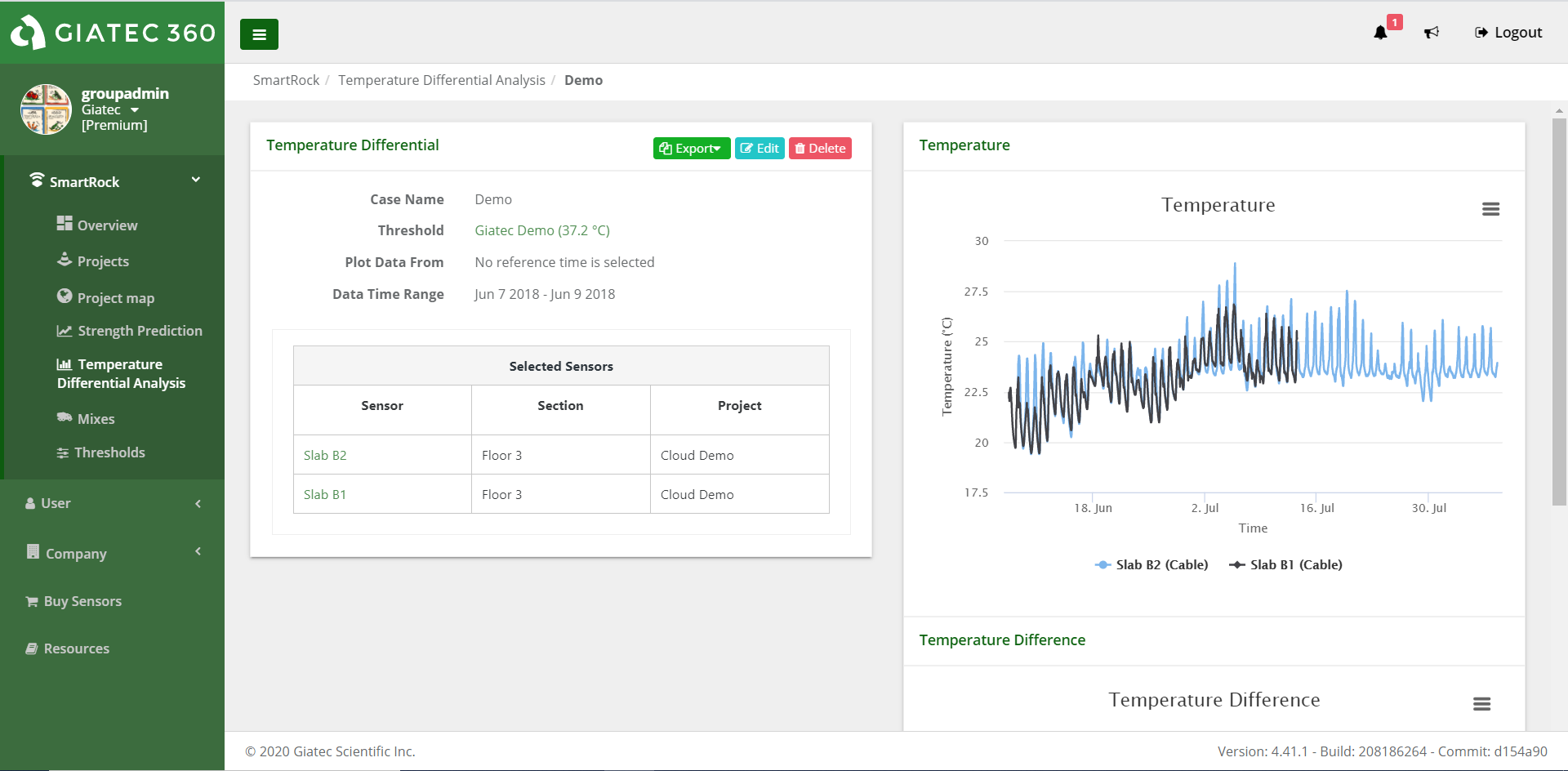
Task: Open the Export dropdown button
Action: (692, 148)
